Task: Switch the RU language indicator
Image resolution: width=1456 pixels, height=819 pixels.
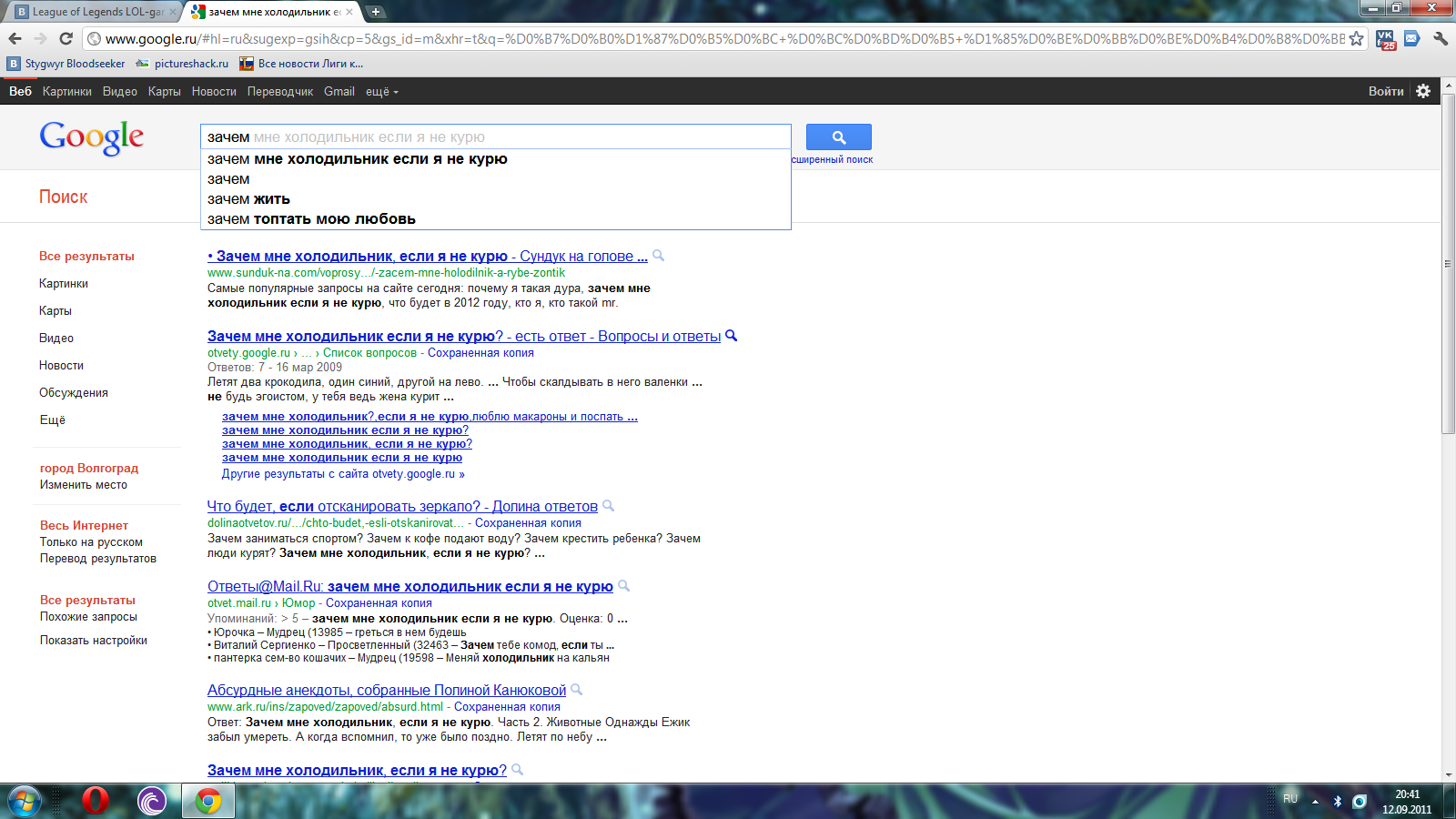Action: click(1290, 798)
